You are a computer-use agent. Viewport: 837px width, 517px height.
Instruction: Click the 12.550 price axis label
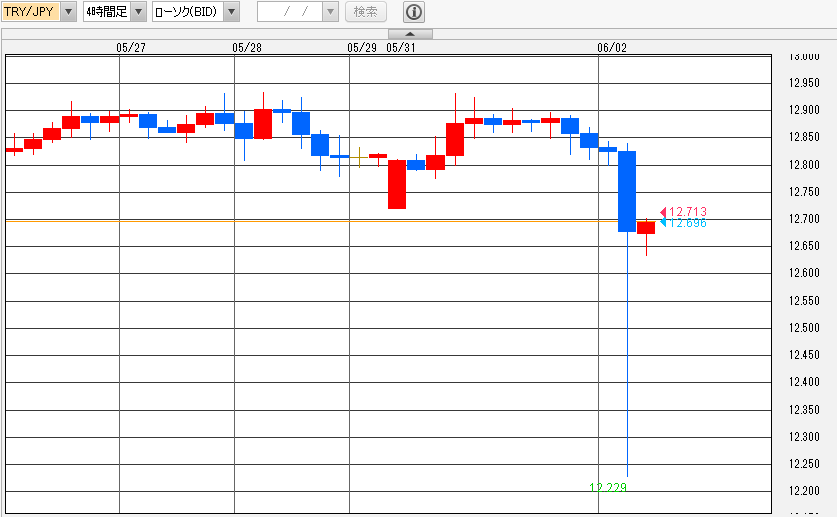(804, 301)
